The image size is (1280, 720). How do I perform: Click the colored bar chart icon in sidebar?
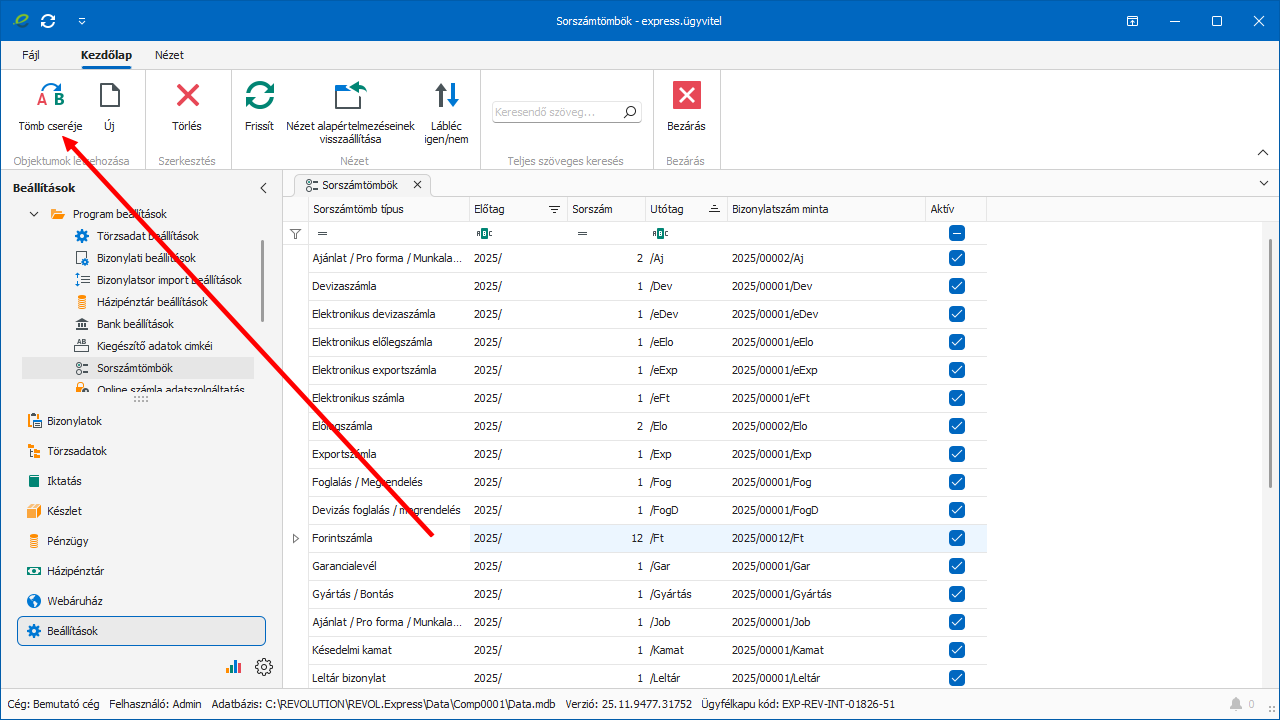(x=234, y=667)
